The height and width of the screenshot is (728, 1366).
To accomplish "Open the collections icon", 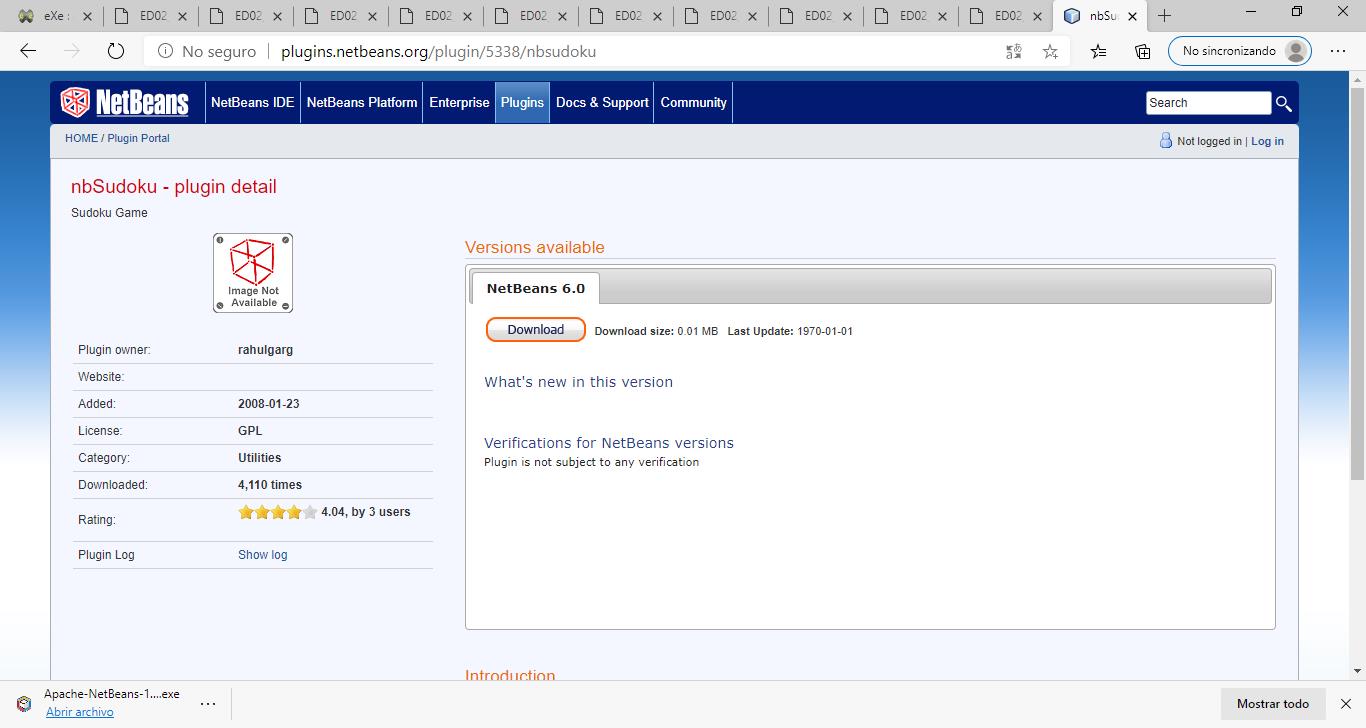I will pyautogui.click(x=1143, y=51).
